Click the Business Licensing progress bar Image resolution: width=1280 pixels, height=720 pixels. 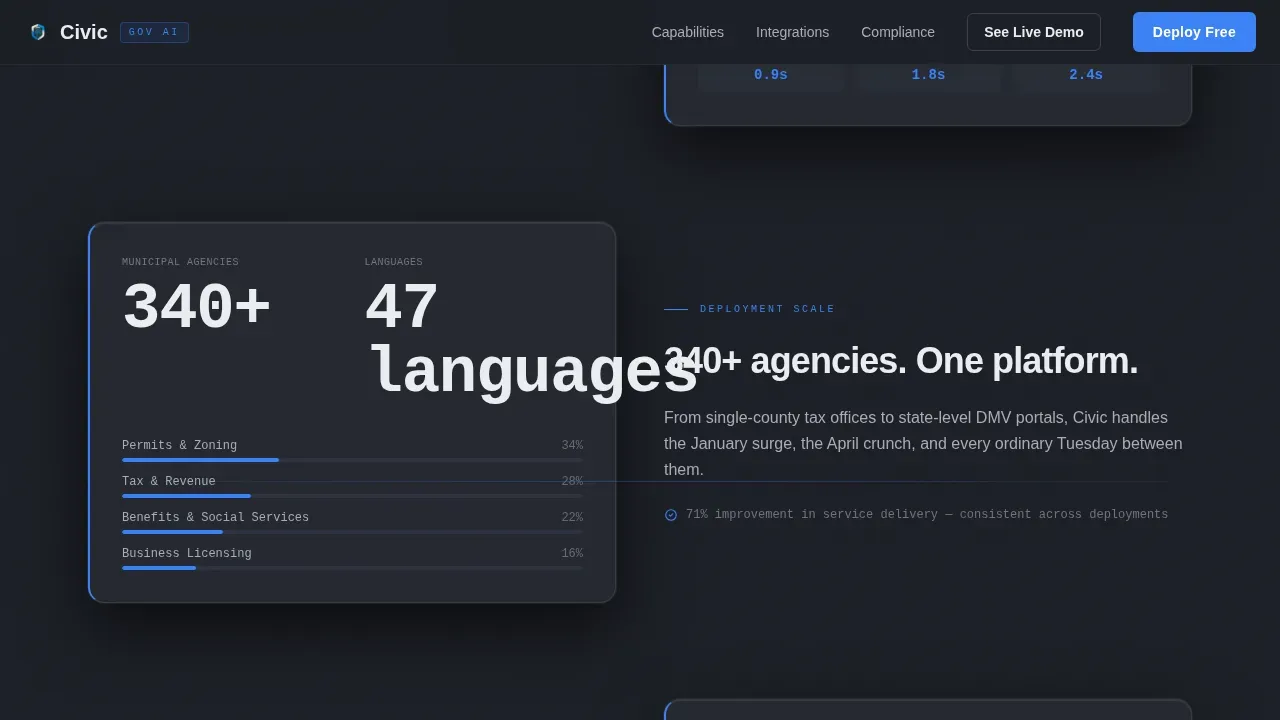click(352, 568)
